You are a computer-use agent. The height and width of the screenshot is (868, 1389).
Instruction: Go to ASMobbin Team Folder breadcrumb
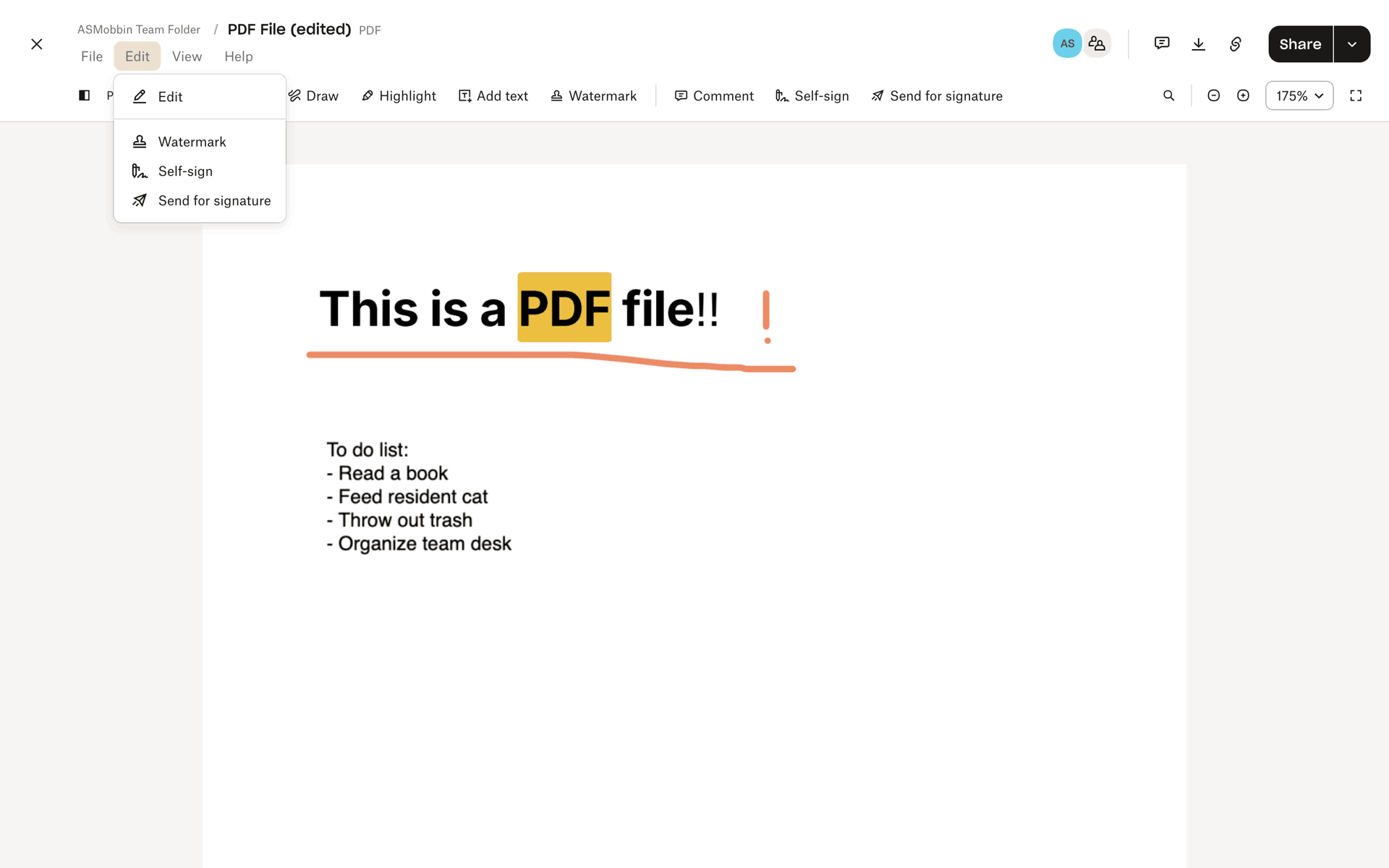tap(139, 30)
